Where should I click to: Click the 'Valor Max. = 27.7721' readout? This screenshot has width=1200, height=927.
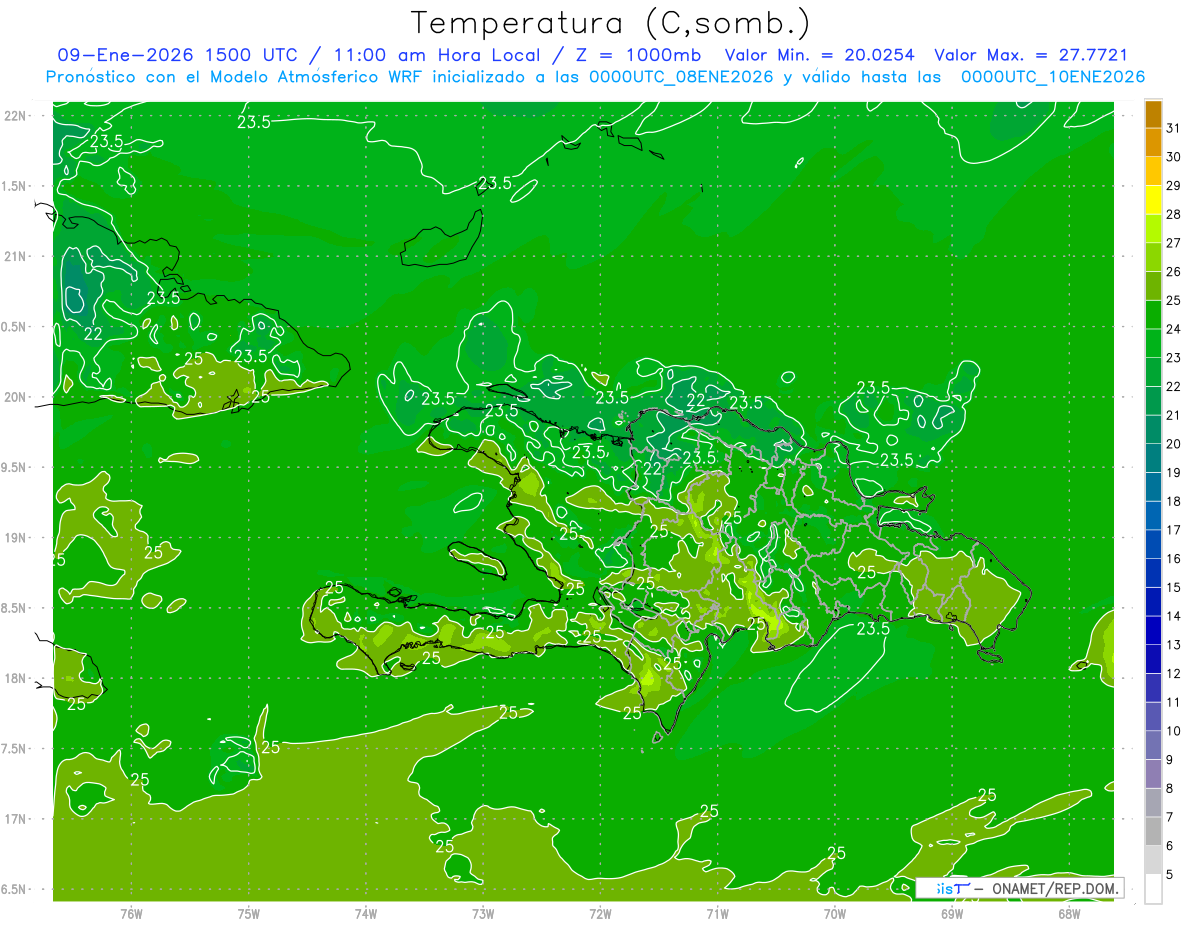(1031, 55)
